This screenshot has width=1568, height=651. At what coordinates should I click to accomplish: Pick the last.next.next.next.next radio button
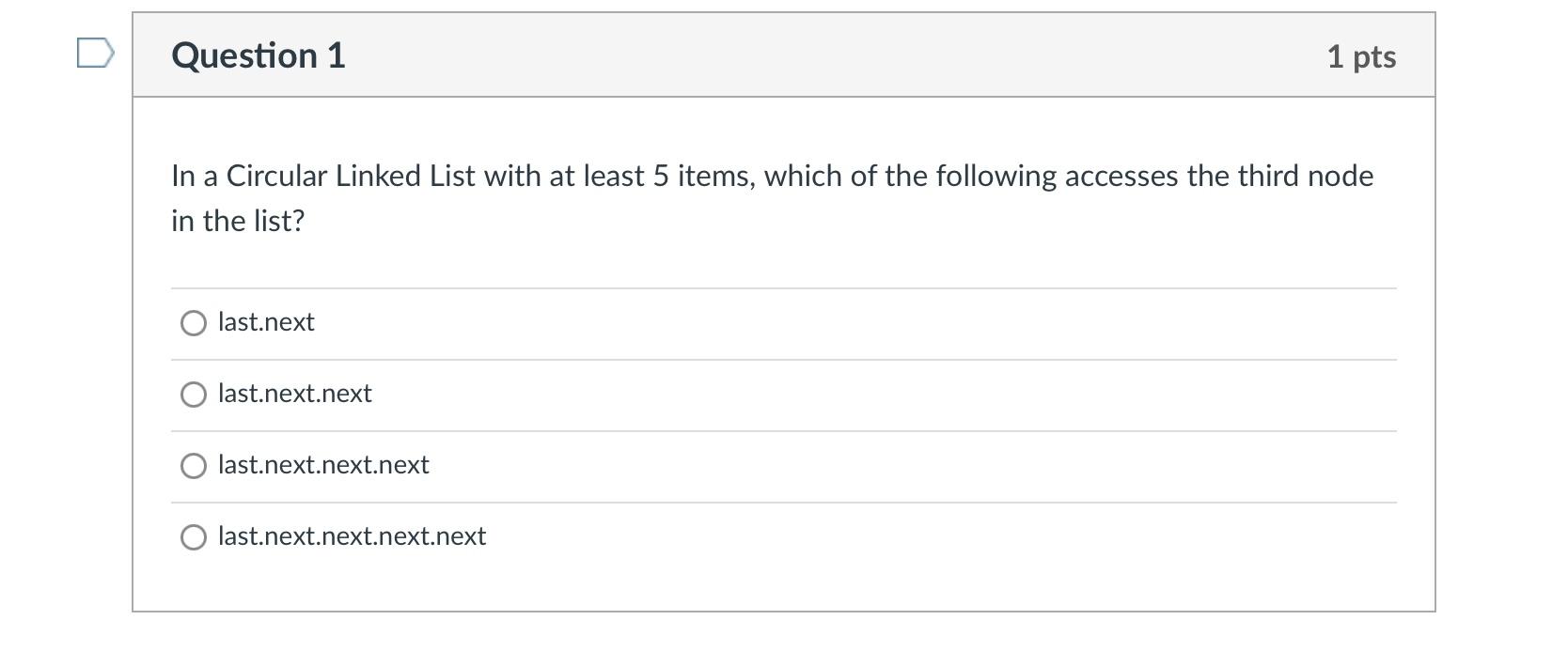pyautogui.click(x=194, y=537)
